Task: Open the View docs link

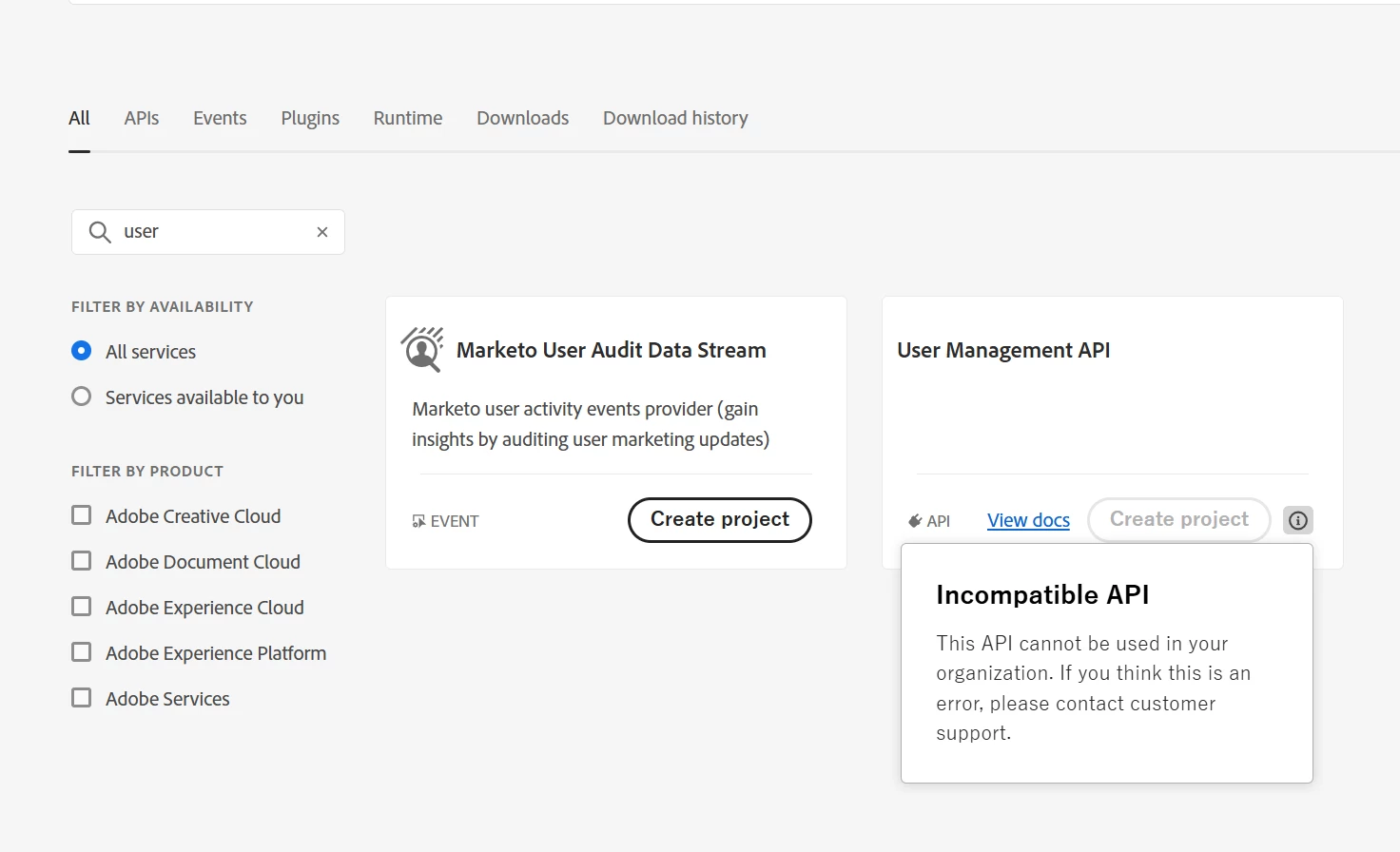Action: click(x=1028, y=520)
